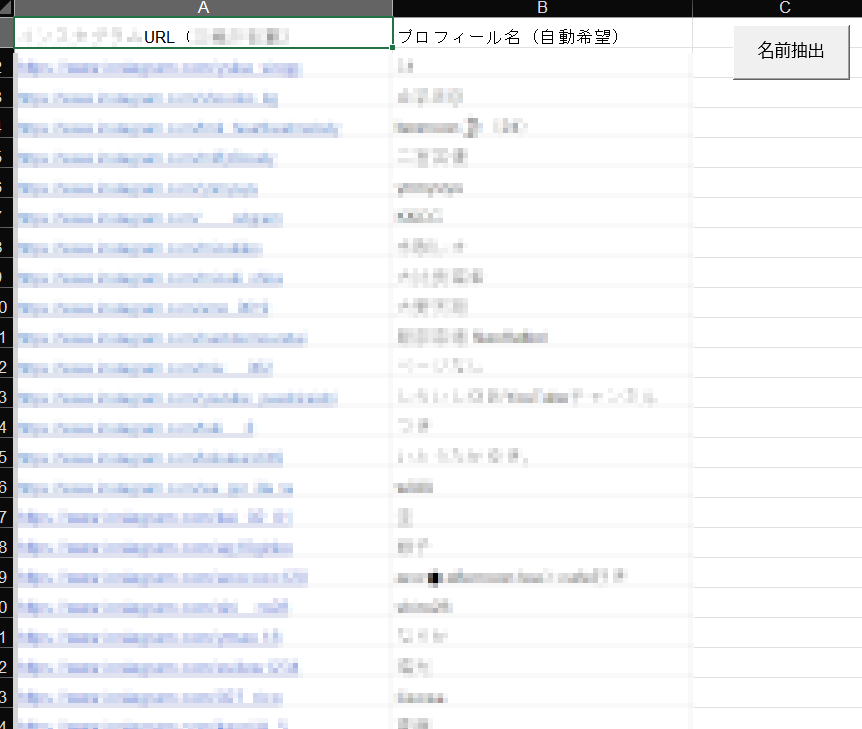
Task: Select column B header
Action: click(x=542, y=8)
